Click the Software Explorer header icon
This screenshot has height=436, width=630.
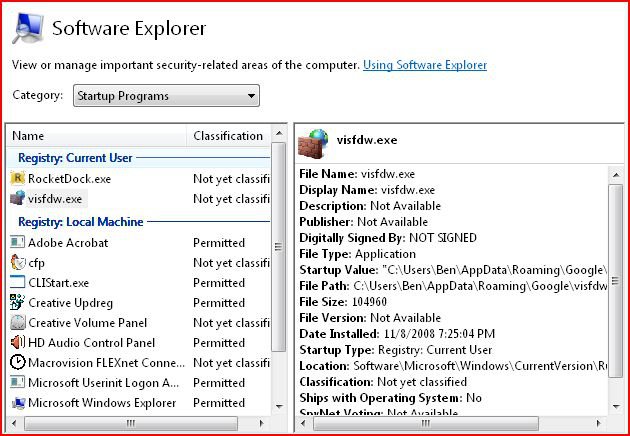(27, 28)
